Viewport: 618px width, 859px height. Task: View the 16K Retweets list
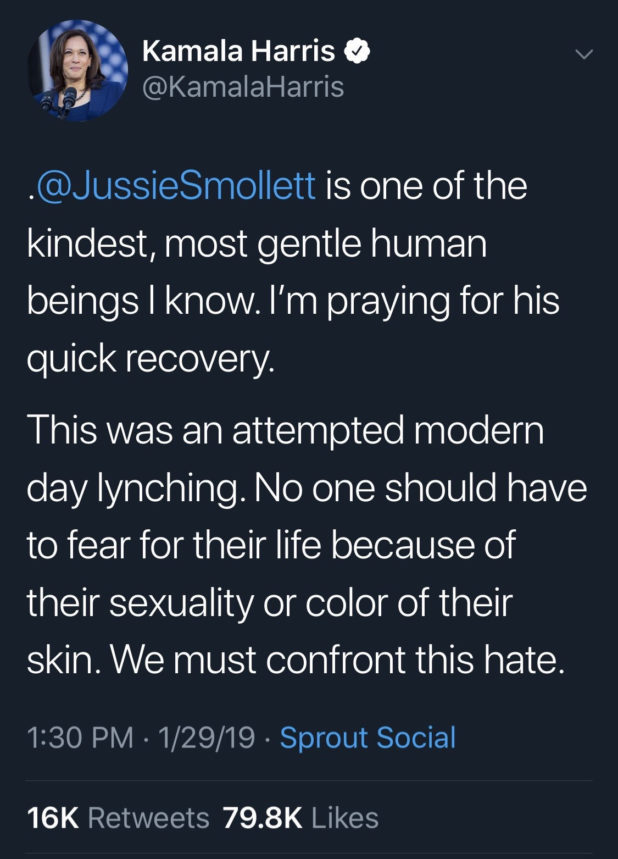(x=118, y=817)
